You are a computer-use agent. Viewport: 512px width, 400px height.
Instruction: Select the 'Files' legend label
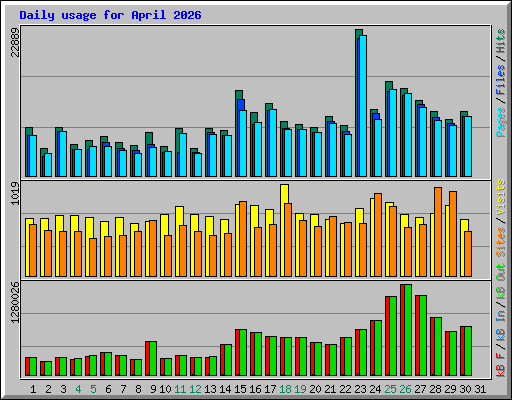[500, 80]
